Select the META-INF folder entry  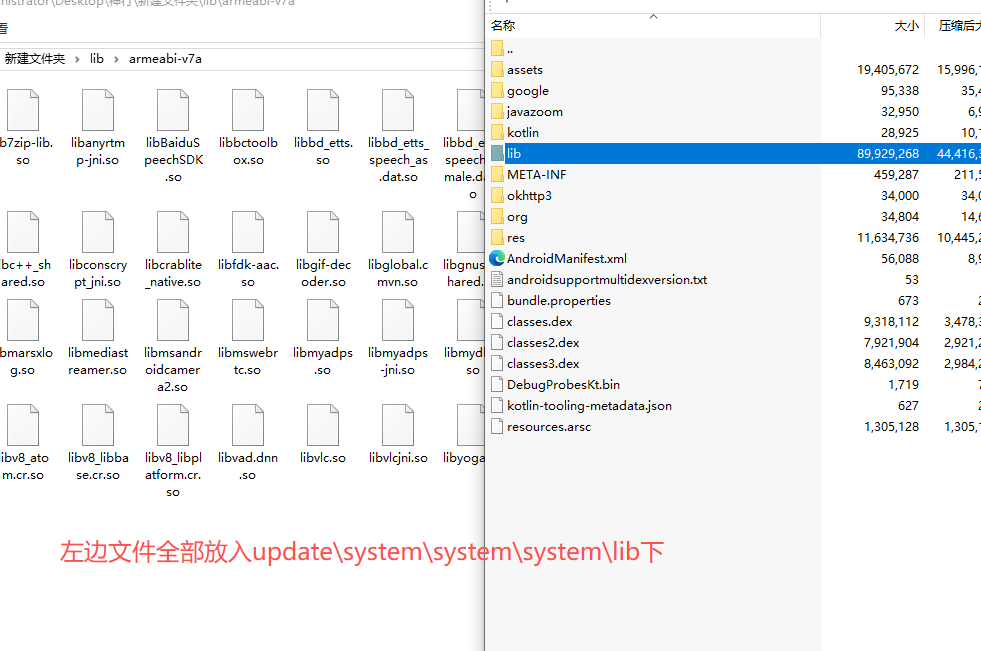pos(536,174)
